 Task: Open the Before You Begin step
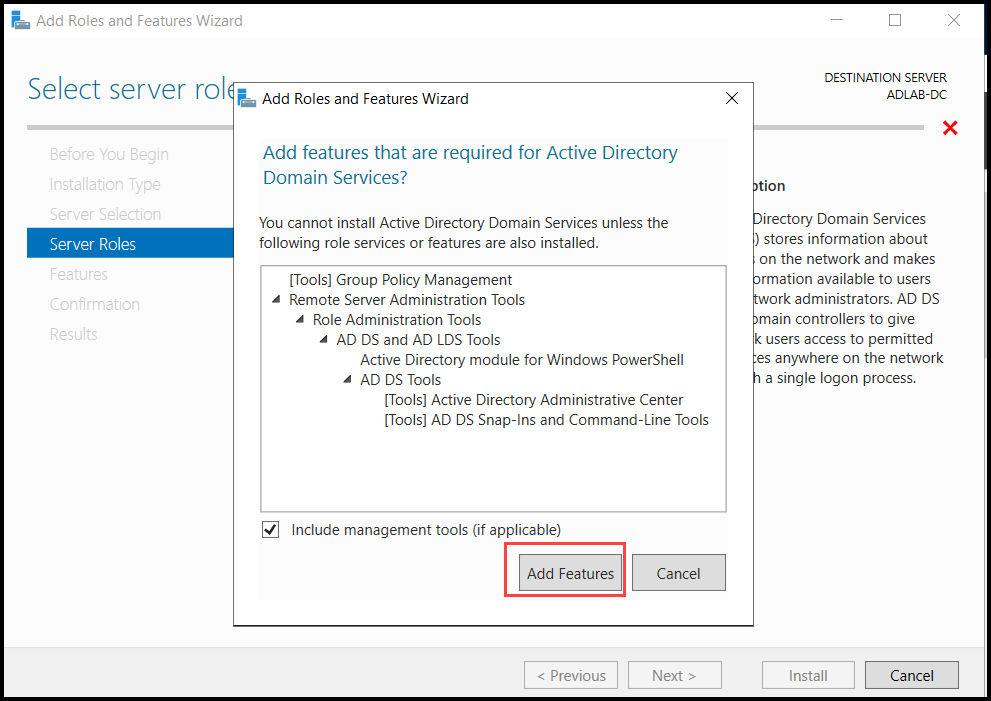click(109, 154)
